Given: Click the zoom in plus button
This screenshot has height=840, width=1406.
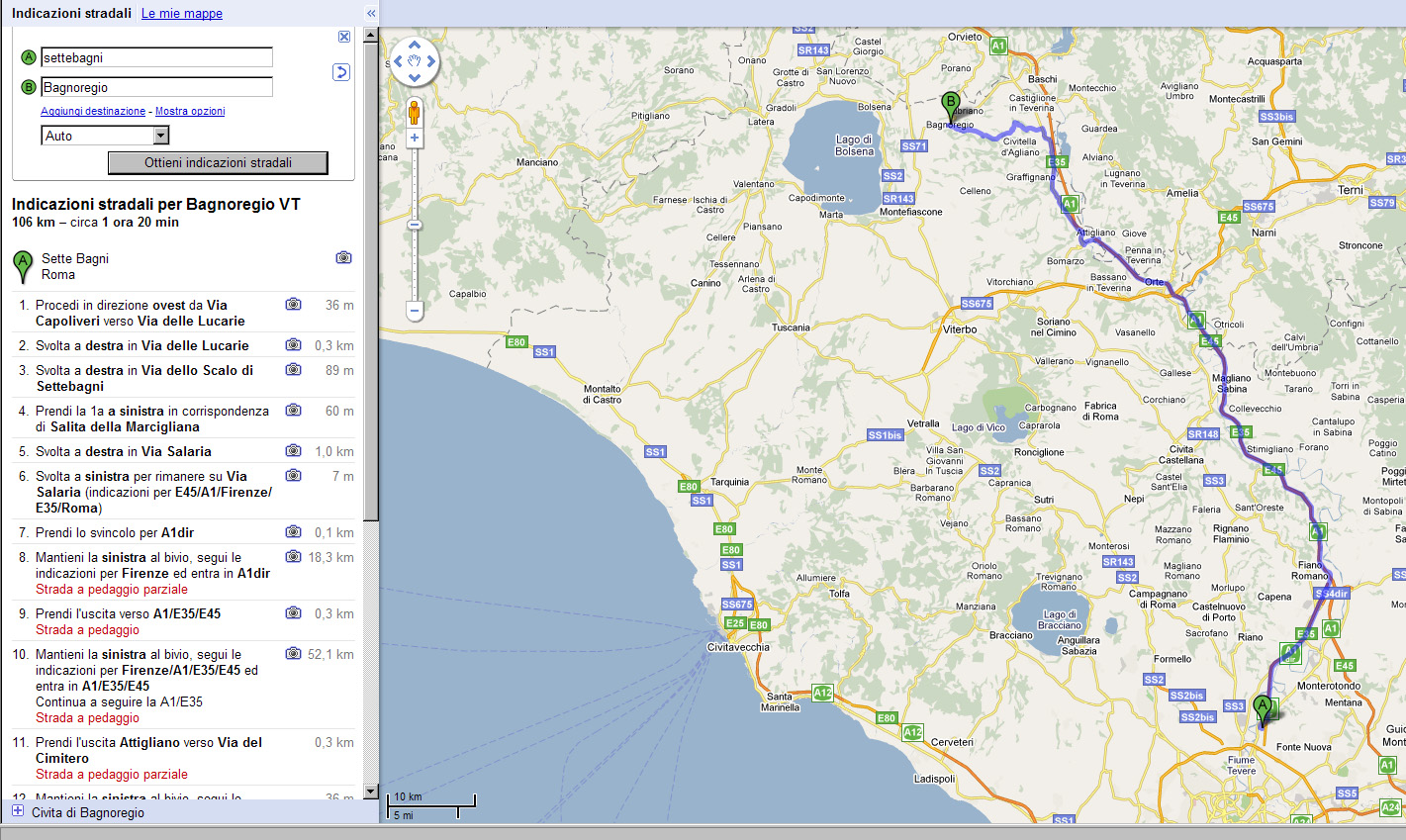Looking at the screenshot, I should [415, 139].
